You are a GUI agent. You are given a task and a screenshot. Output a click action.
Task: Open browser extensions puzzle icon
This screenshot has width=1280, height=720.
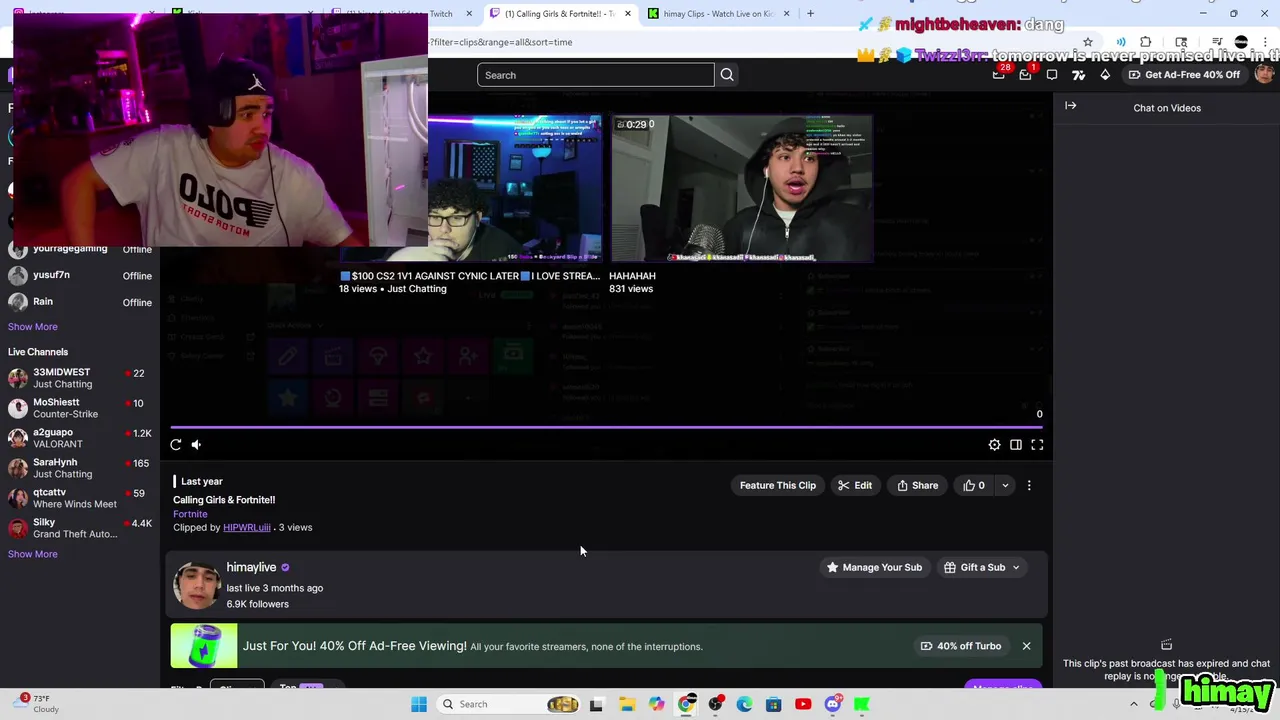pos(1146,42)
